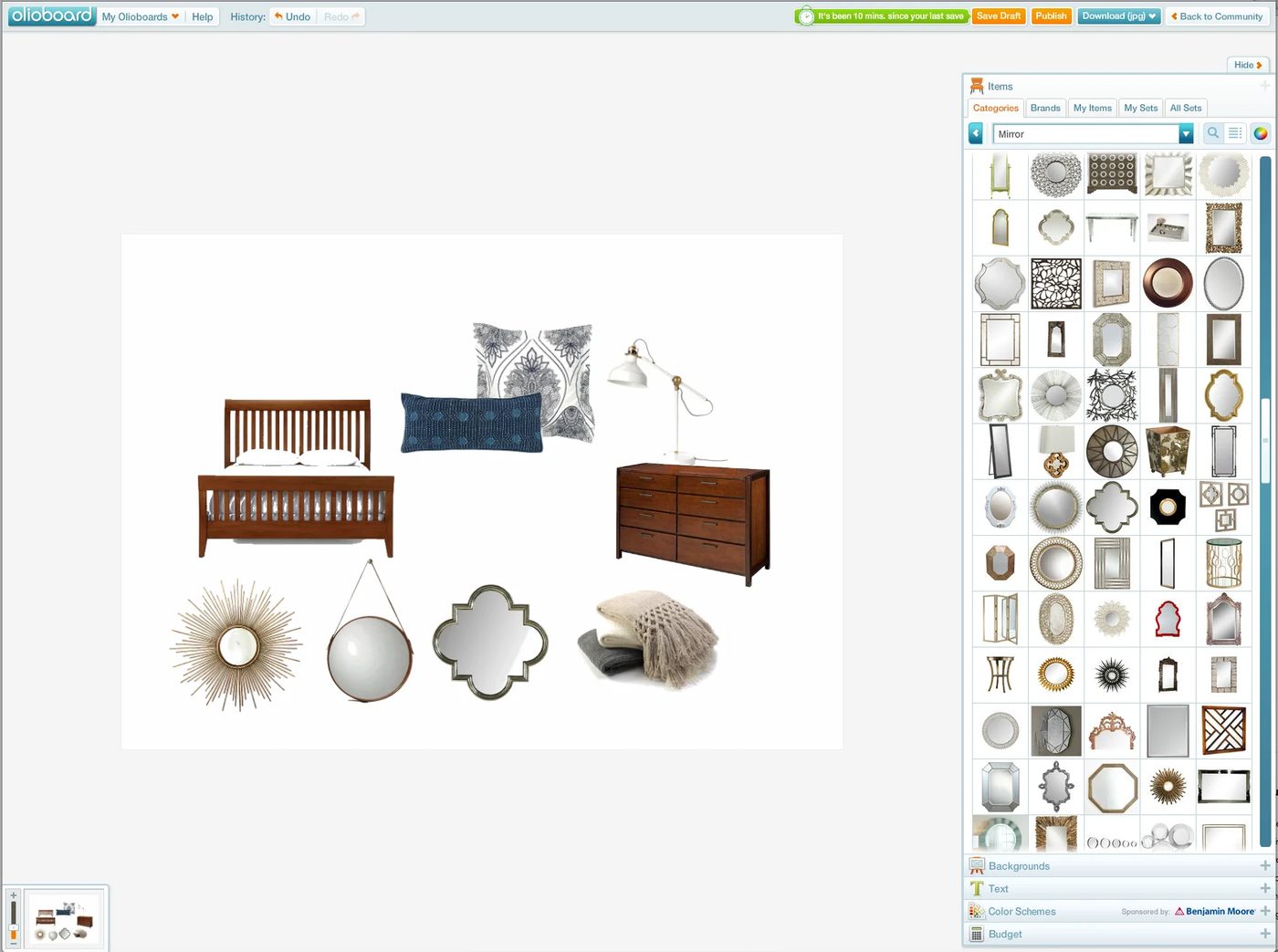This screenshot has height=952, width=1278.
Task: Choose the tall black floor mirror item
Action: point(1000,450)
